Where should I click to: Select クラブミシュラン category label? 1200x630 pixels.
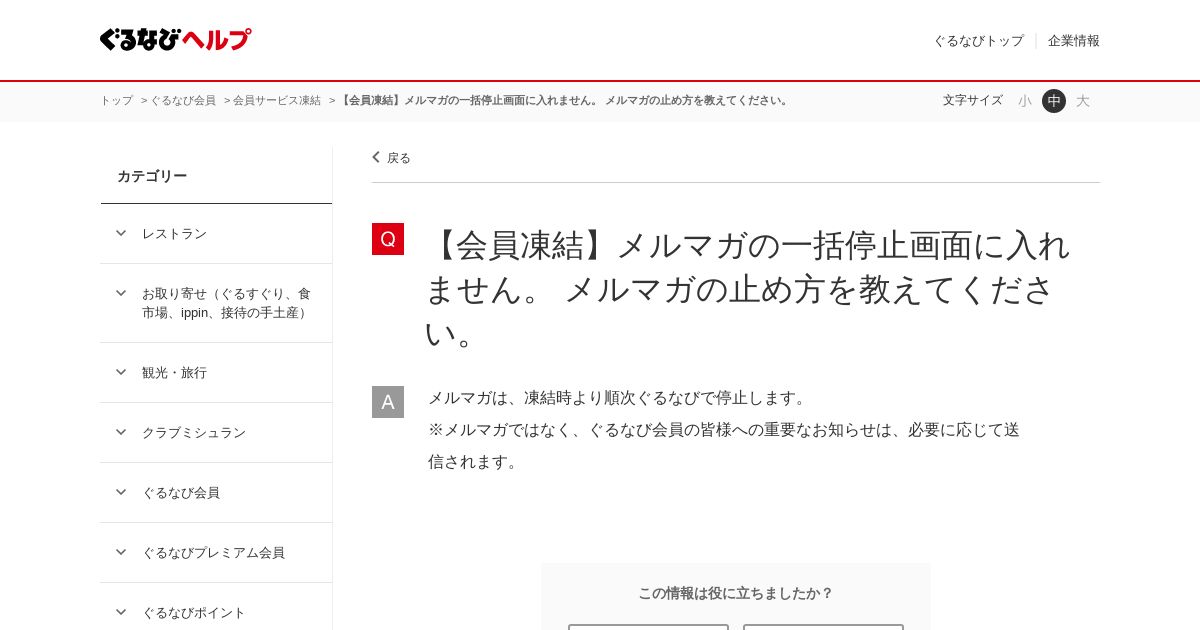[x=194, y=433]
